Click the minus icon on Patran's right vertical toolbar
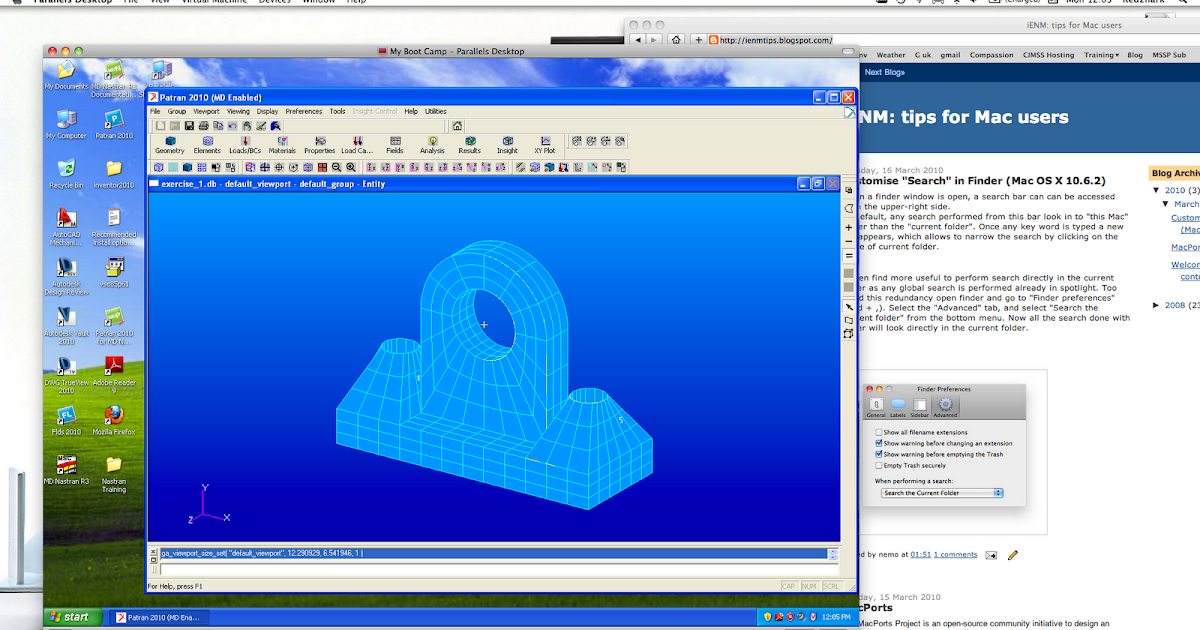Screen dimensions: 1200x630 [x=849, y=242]
